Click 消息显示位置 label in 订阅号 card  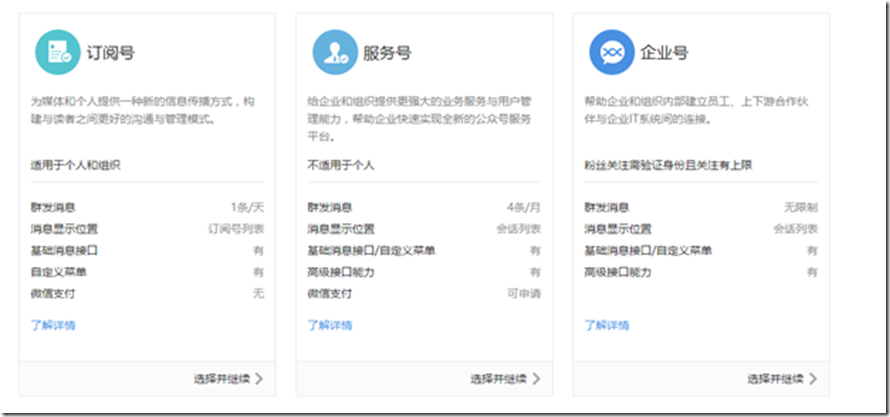point(64,229)
